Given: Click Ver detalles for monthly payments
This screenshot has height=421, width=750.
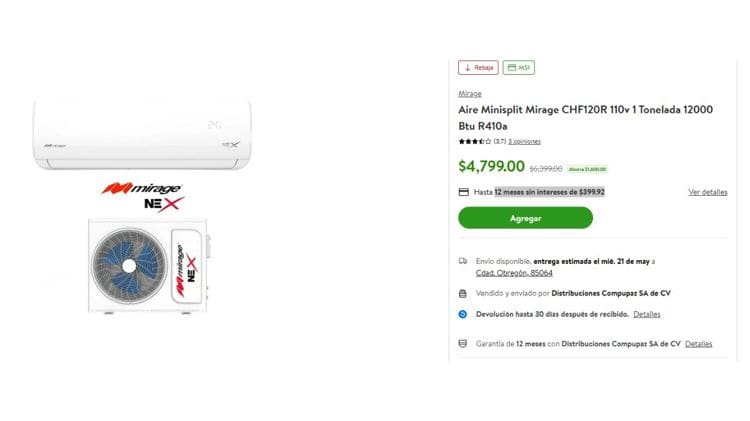Looking at the screenshot, I should (x=707, y=192).
